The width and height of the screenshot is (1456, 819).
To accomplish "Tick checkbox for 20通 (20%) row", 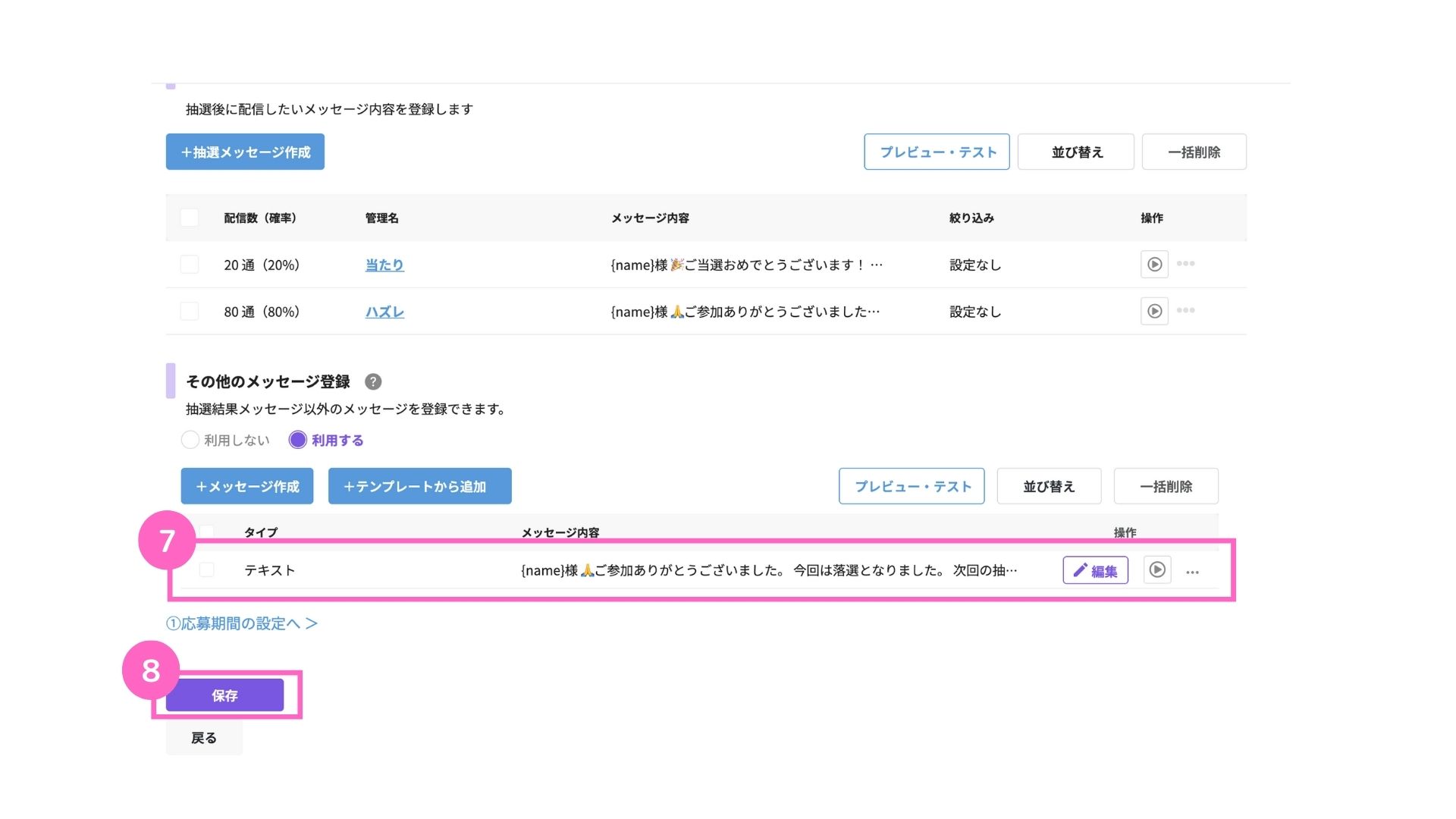I will coord(190,265).
